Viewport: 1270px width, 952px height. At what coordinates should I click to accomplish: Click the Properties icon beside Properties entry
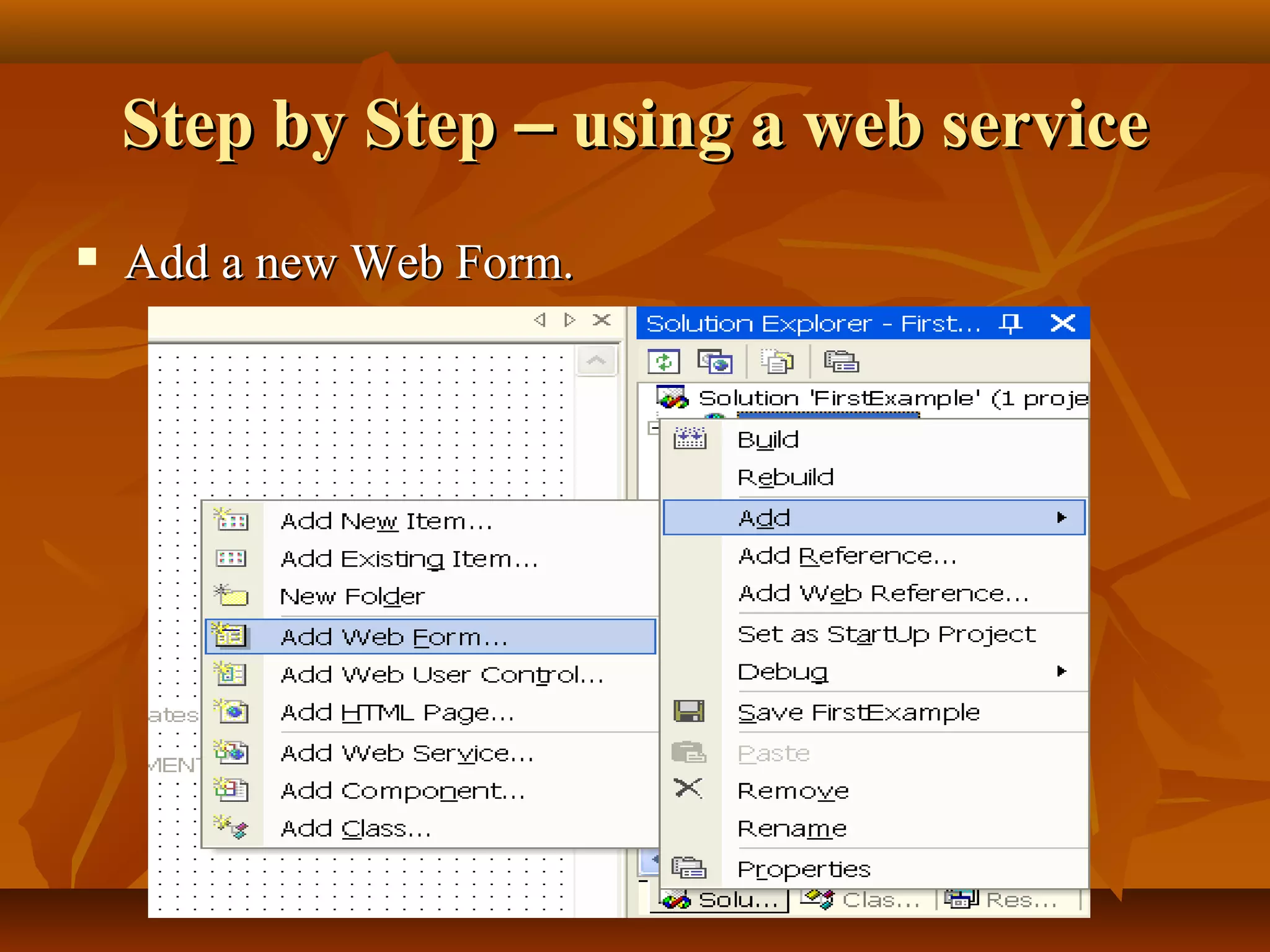pyautogui.click(x=689, y=868)
